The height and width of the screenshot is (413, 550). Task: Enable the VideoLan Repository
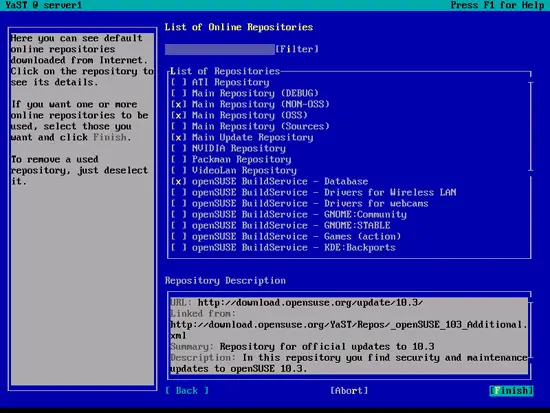[179, 171]
